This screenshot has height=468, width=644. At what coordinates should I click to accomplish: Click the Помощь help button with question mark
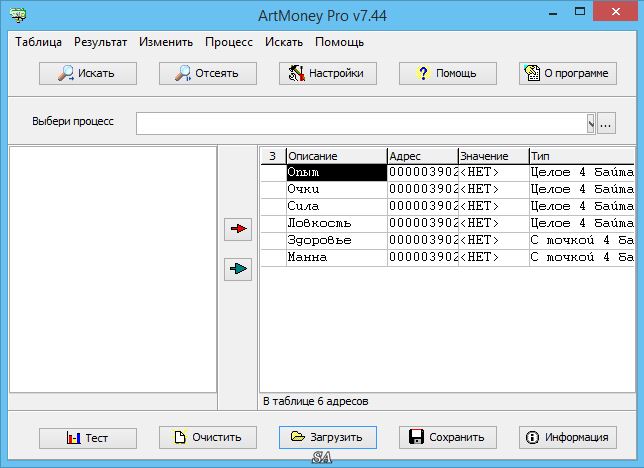pyautogui.click(x=448, y=74)
